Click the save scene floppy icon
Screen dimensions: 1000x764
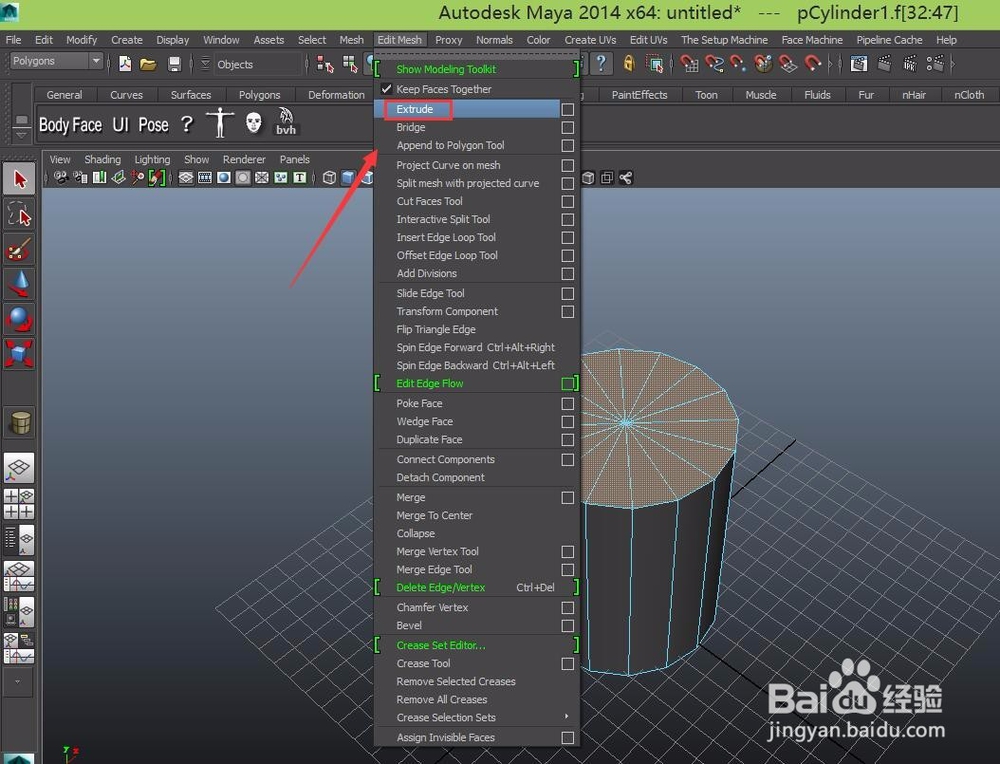click(x=174, y=64)
